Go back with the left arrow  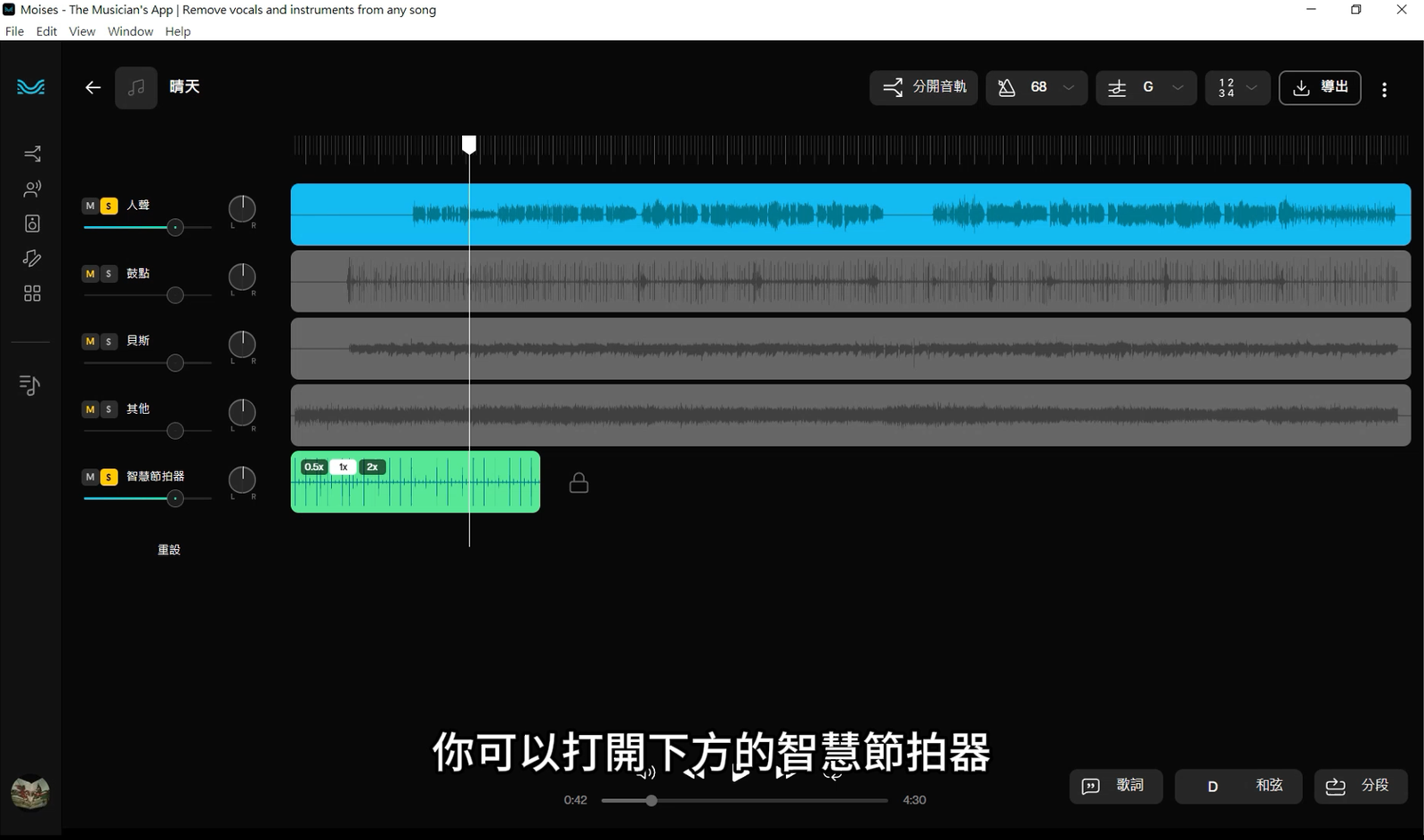pos(93,87)
